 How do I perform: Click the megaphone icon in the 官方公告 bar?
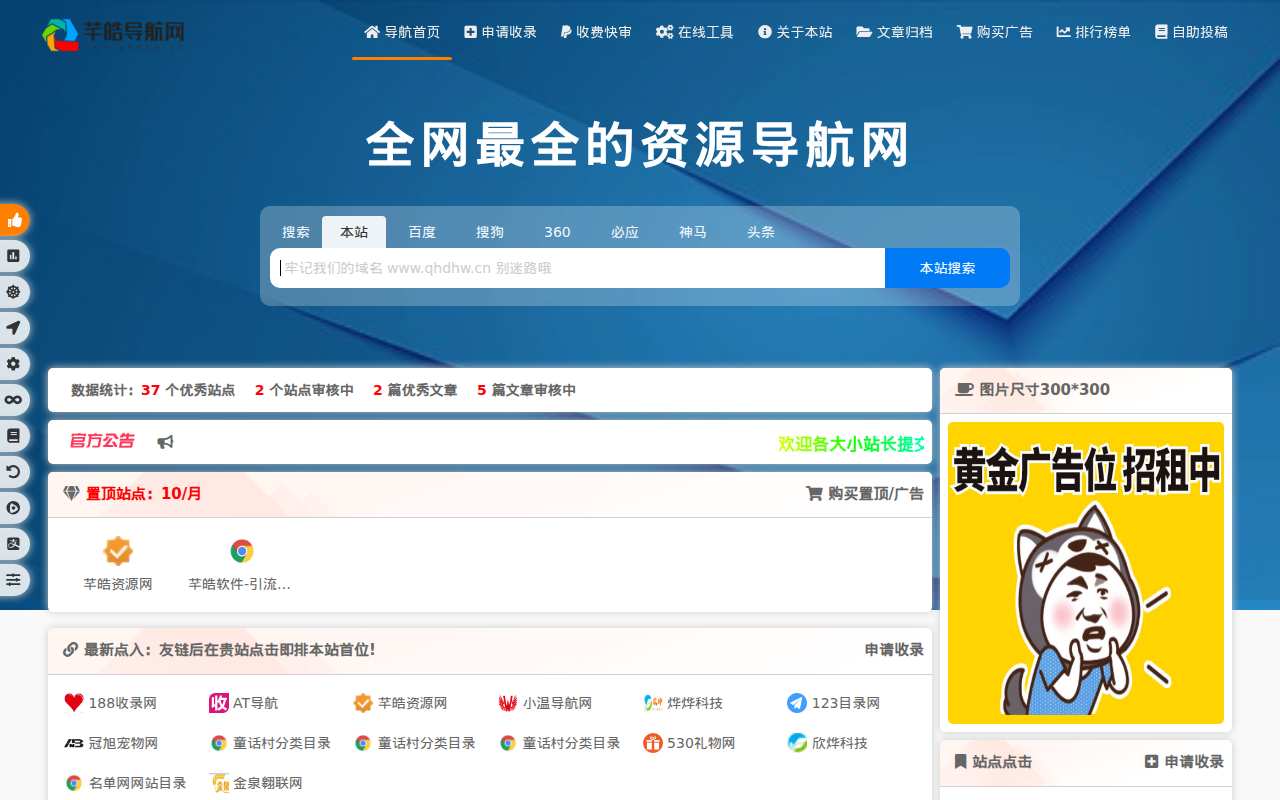[166, 441]
